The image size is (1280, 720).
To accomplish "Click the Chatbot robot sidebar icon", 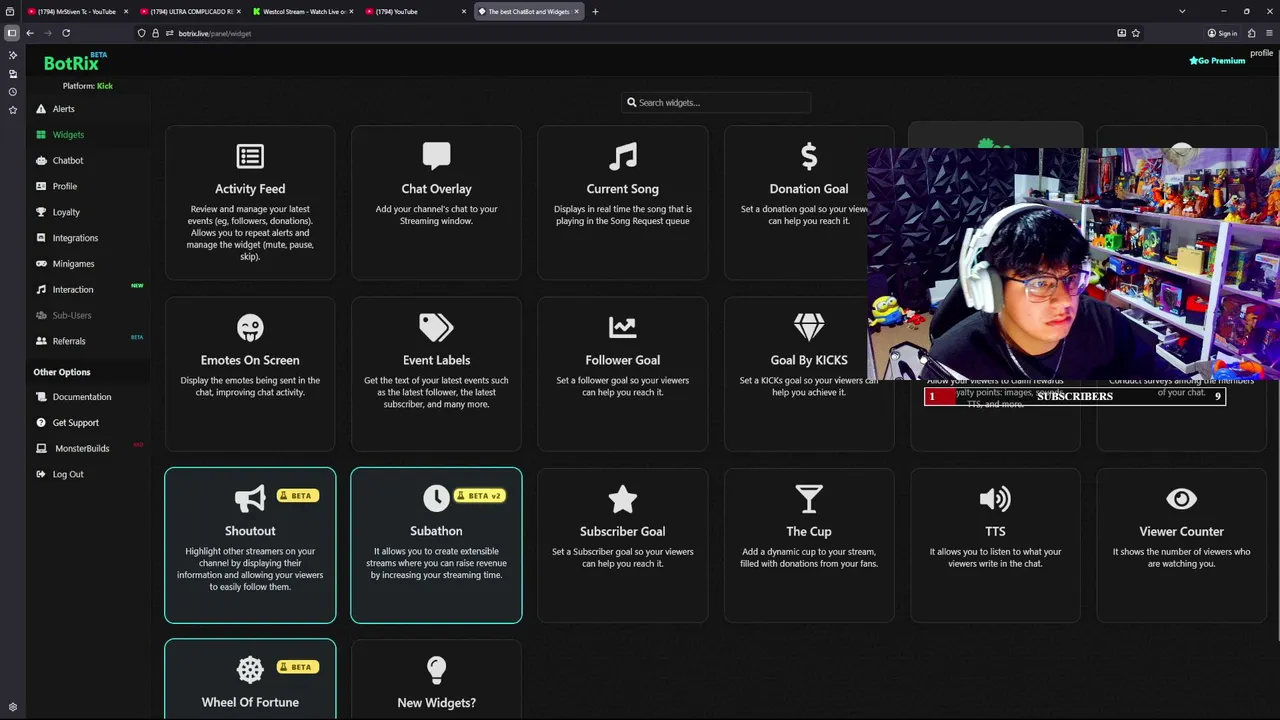I will point(41,160).
